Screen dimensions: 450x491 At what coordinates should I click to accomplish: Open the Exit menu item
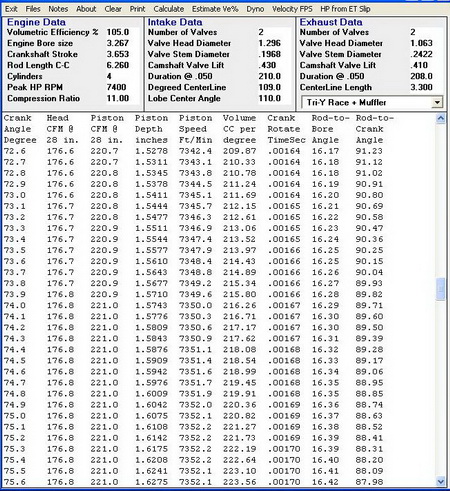(11, 9)
